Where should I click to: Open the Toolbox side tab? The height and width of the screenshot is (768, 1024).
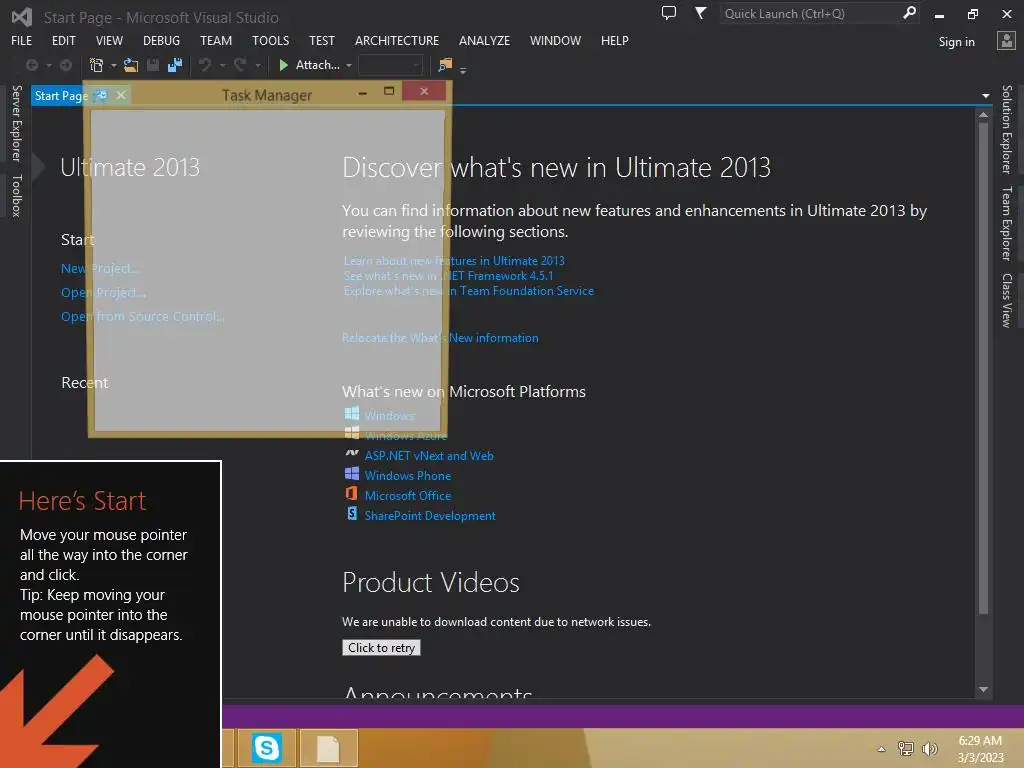click(16, 195)
